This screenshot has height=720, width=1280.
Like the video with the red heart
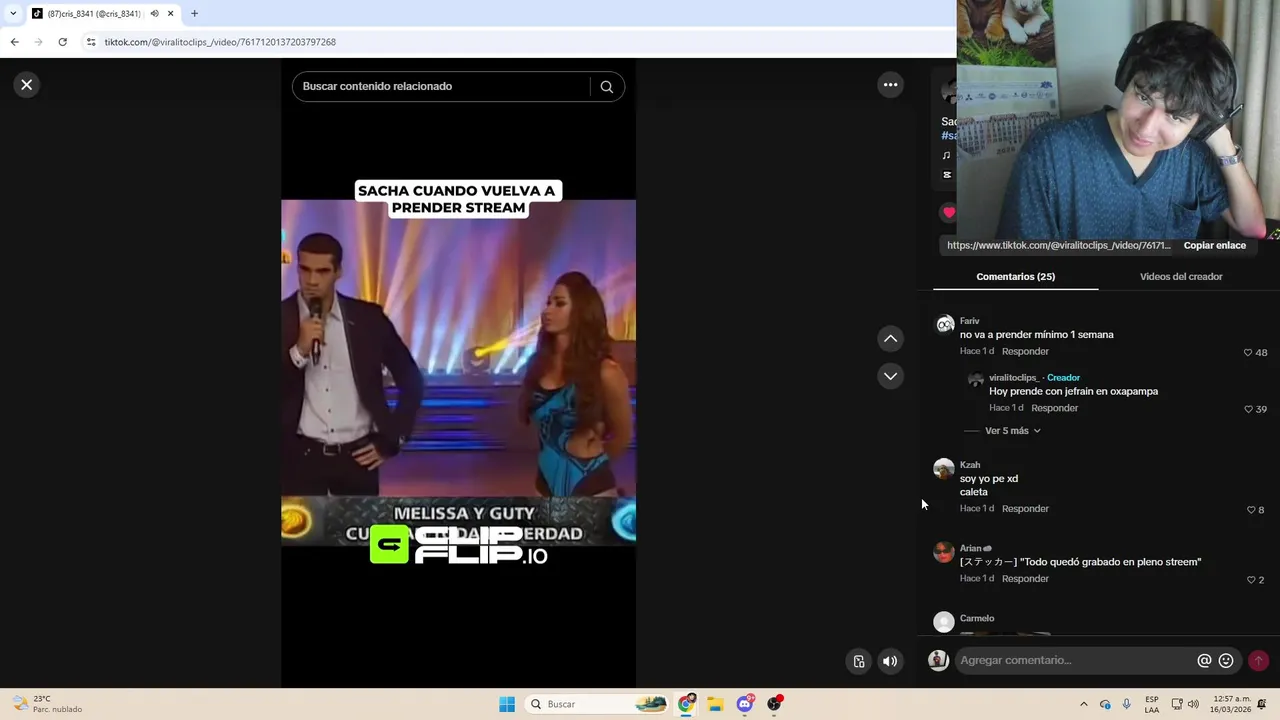point(948,212)
